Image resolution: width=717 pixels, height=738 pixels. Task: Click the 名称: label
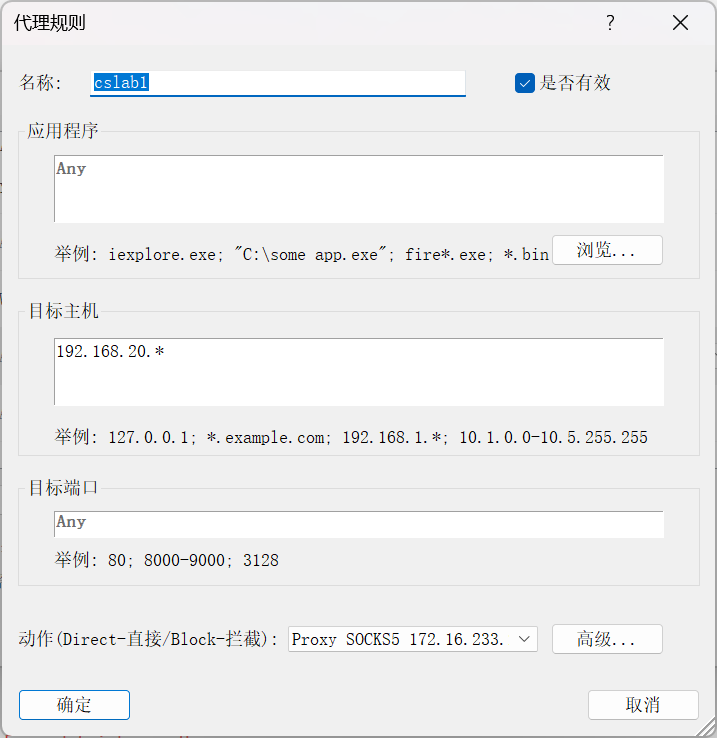pos(40,83)
